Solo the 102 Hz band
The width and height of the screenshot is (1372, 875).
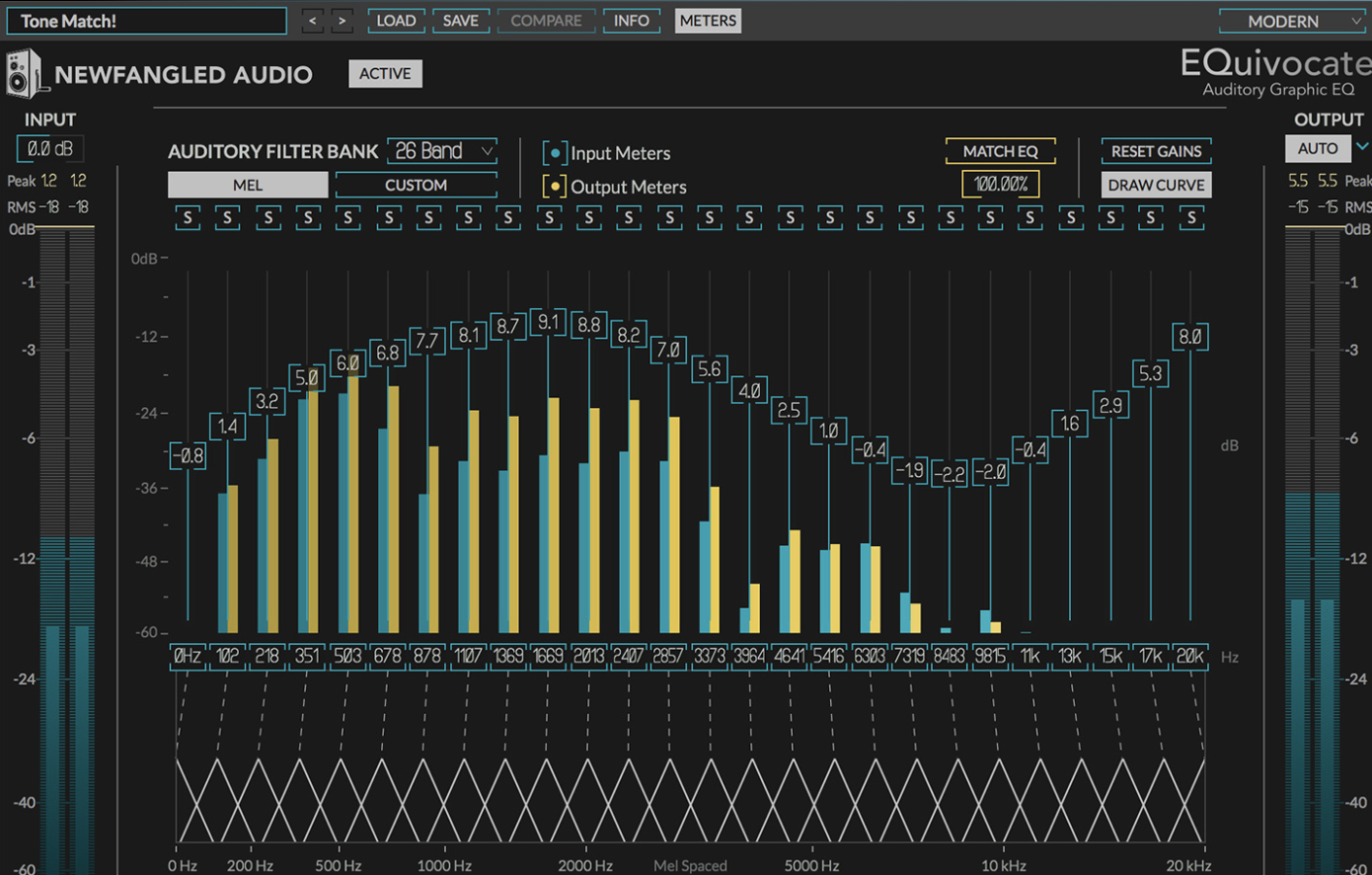coord(227,217)
